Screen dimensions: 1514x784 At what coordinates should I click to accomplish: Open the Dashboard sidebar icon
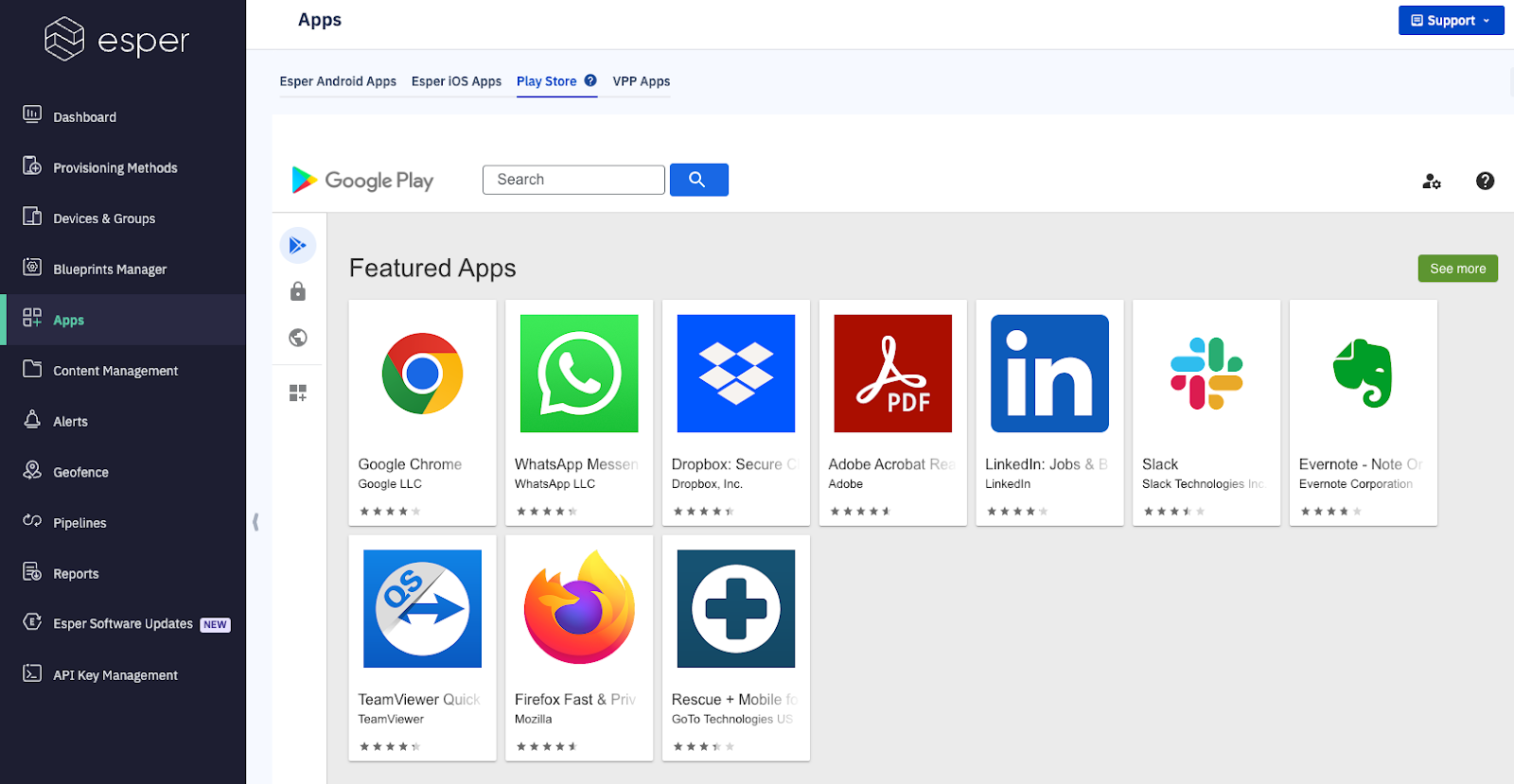pyautogui.click(x=32, y=114)
